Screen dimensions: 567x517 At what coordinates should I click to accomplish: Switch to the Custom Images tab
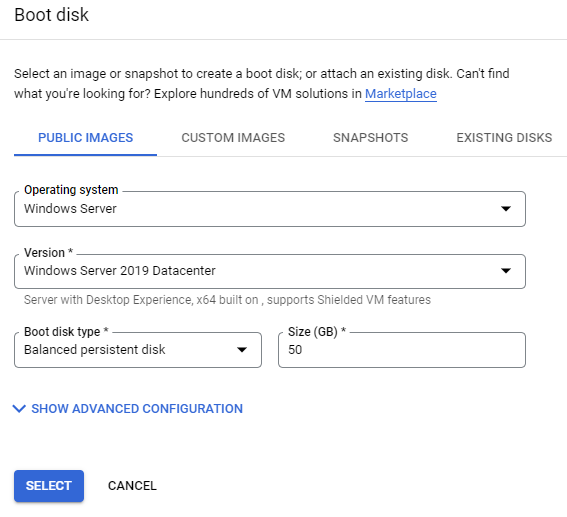click(x=233, y=138)
